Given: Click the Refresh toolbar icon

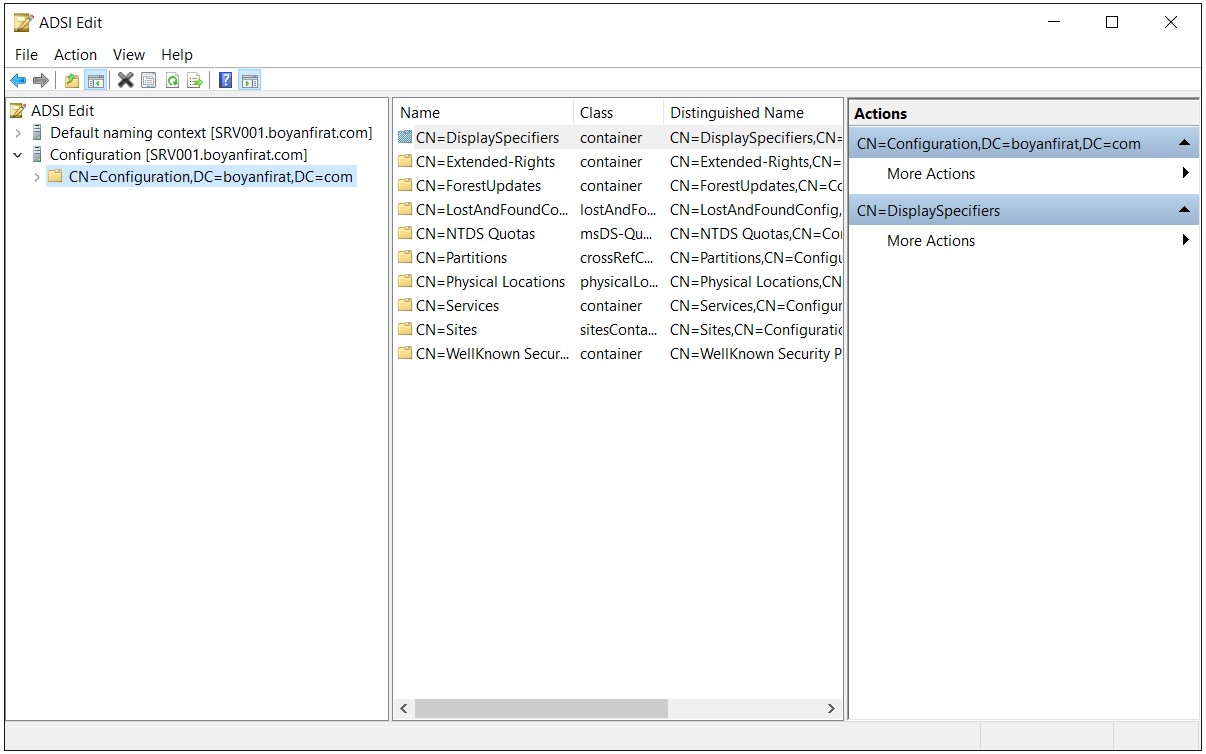Looking at the screenshot, I should (172, 81).
